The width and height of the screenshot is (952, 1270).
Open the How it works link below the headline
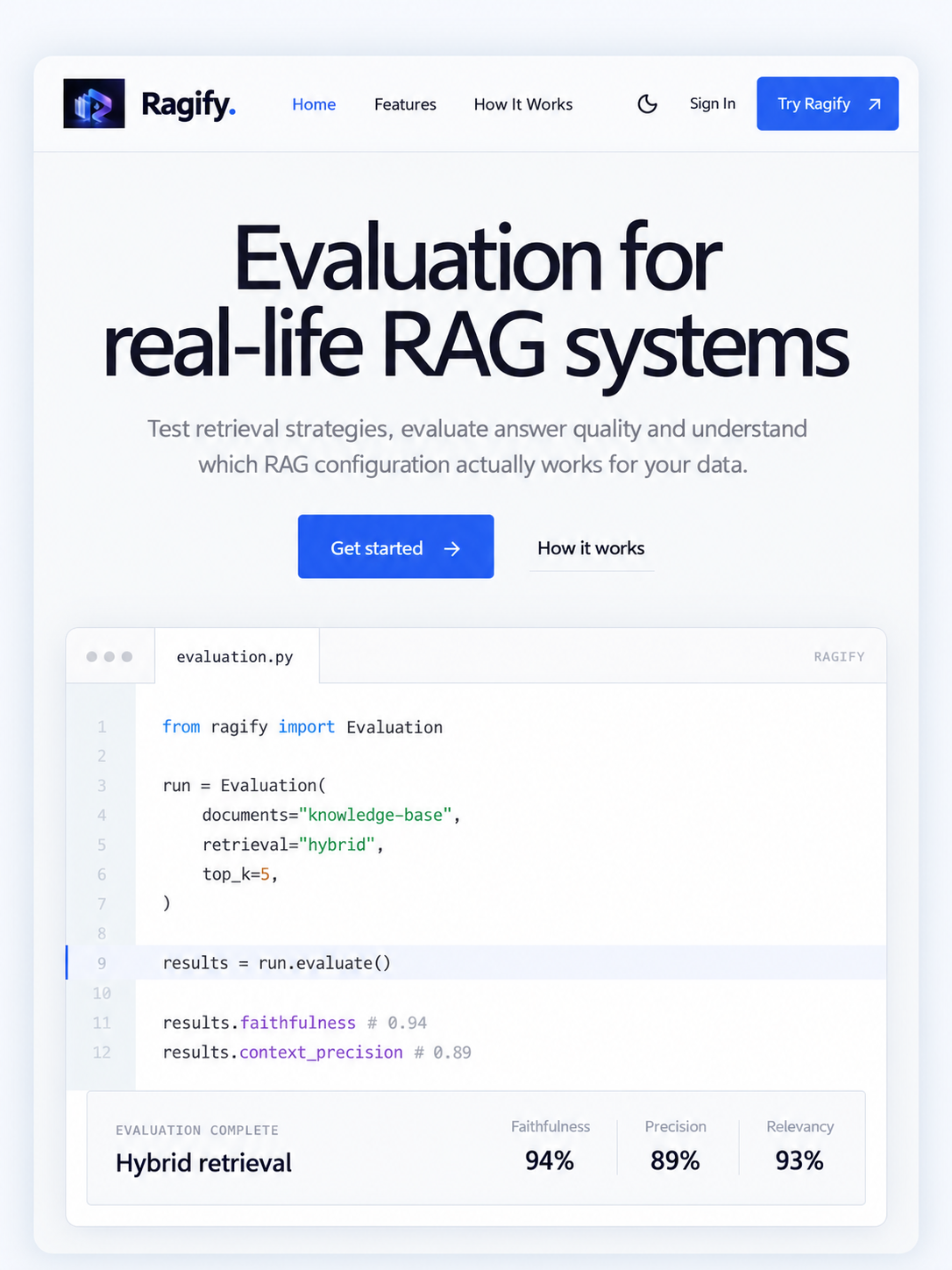[591, 548]
